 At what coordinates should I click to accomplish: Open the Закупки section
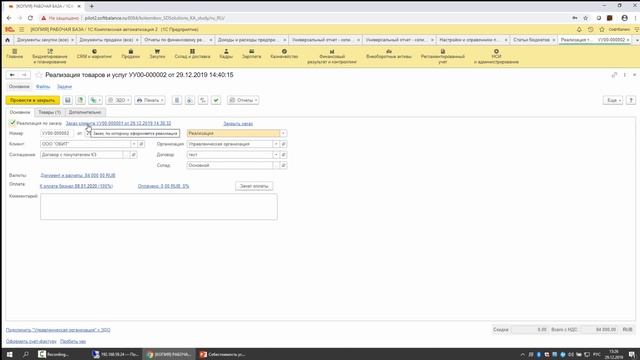[x=157, y=54]
